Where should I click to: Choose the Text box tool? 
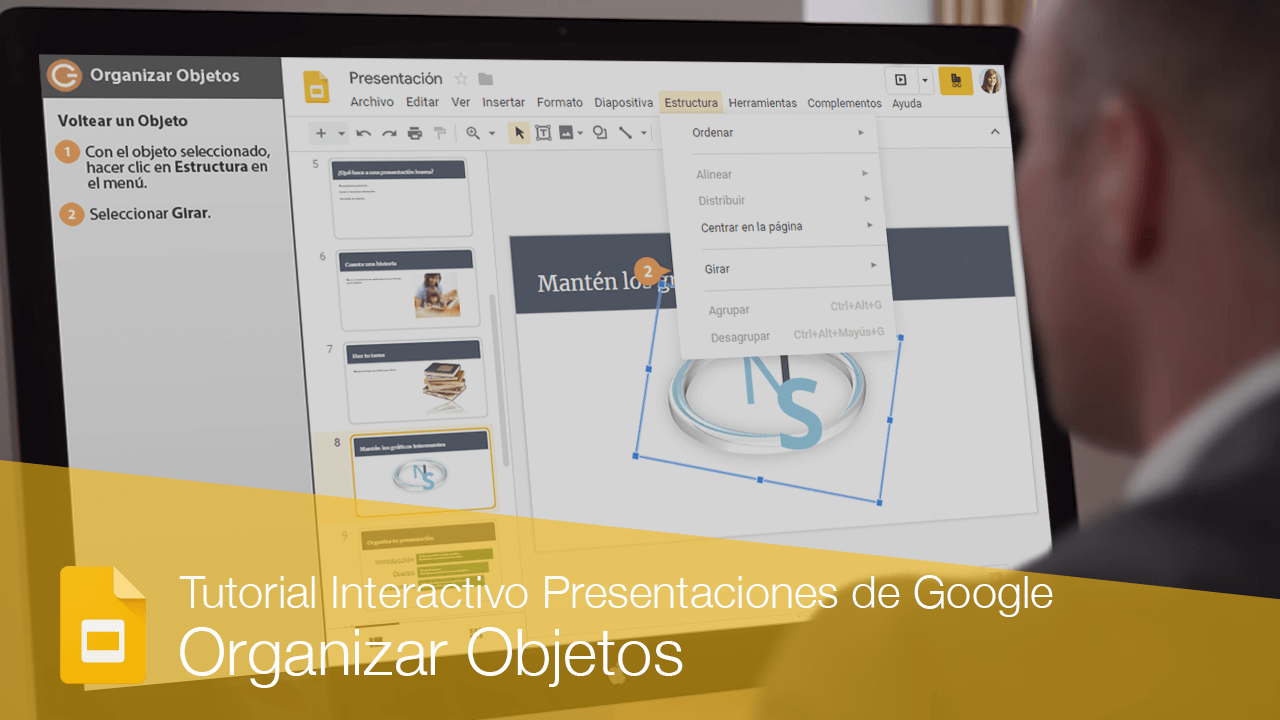[543, 133]
